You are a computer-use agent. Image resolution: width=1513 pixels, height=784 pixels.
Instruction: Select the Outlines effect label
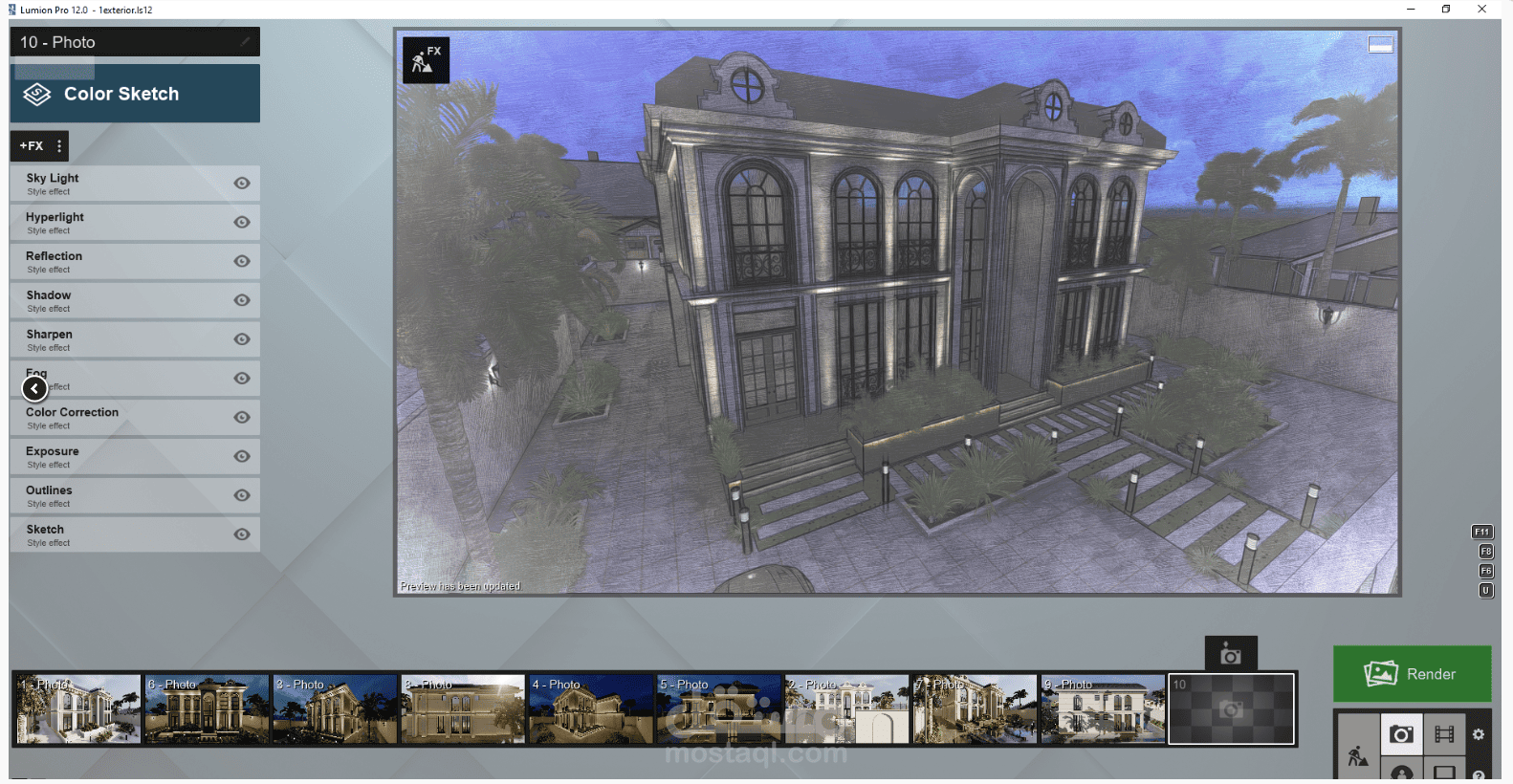[x=49, y=490]
